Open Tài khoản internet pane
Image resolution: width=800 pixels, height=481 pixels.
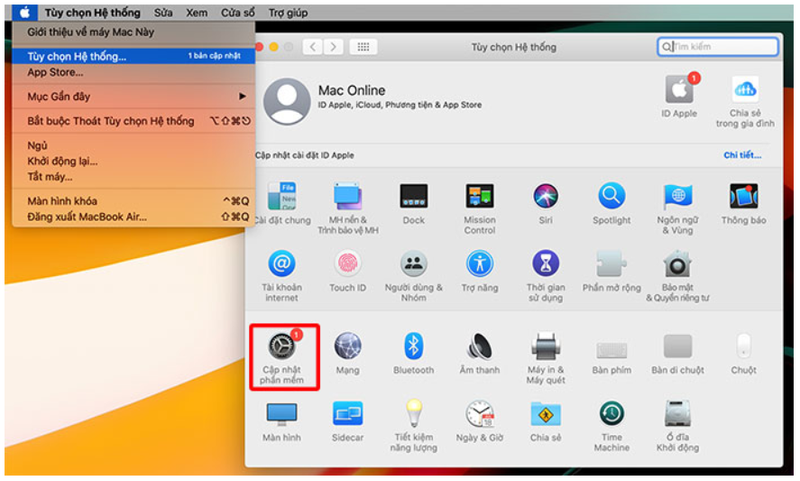tap(282, 264)
